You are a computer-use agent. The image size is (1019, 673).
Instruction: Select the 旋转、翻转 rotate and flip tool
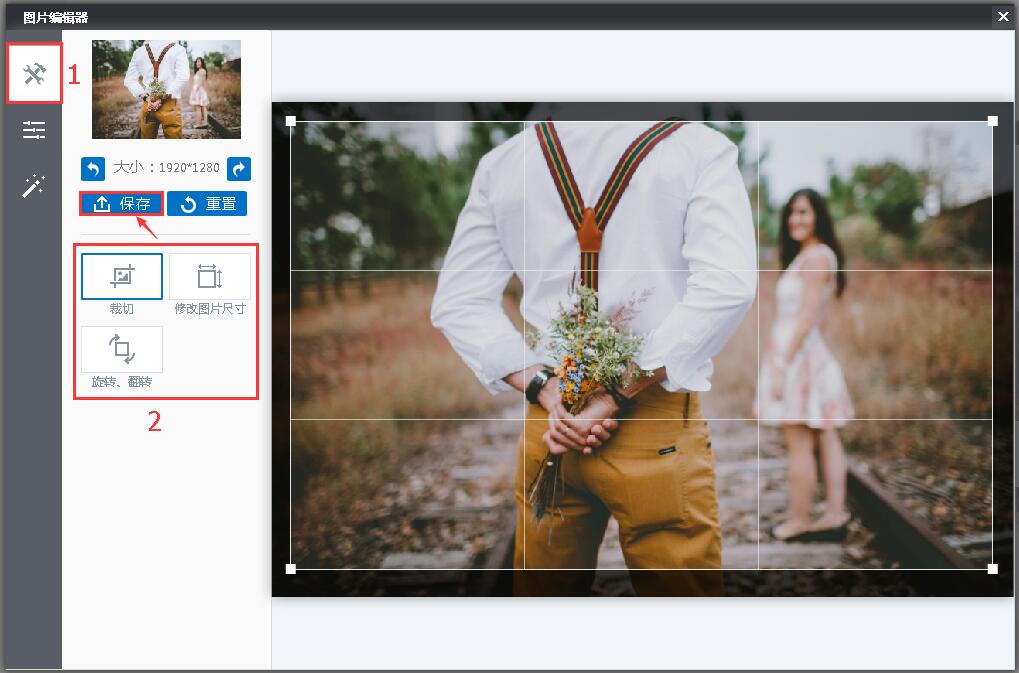coord(122,350)
